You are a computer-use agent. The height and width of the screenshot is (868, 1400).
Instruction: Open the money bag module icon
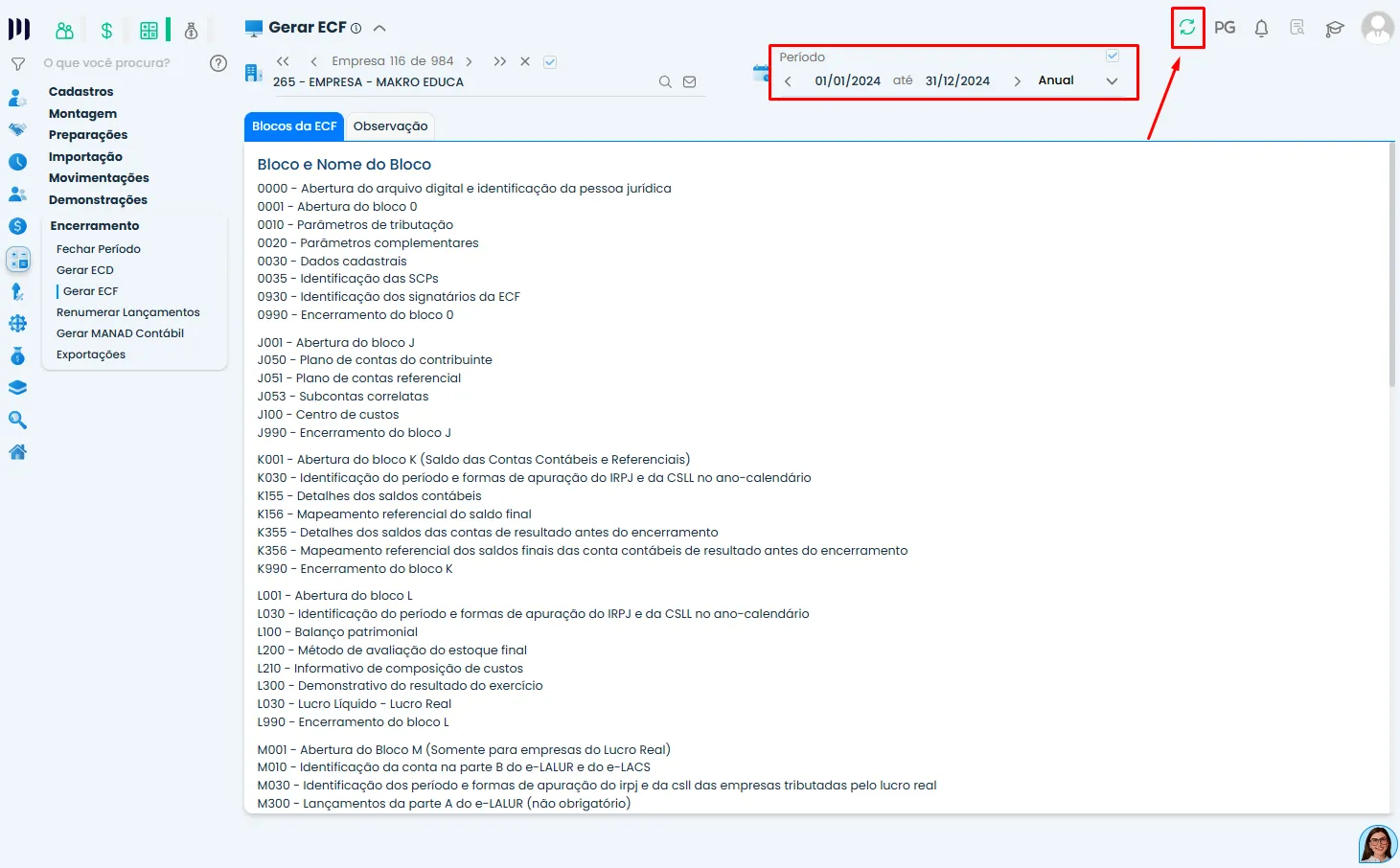tap(191, 31)
